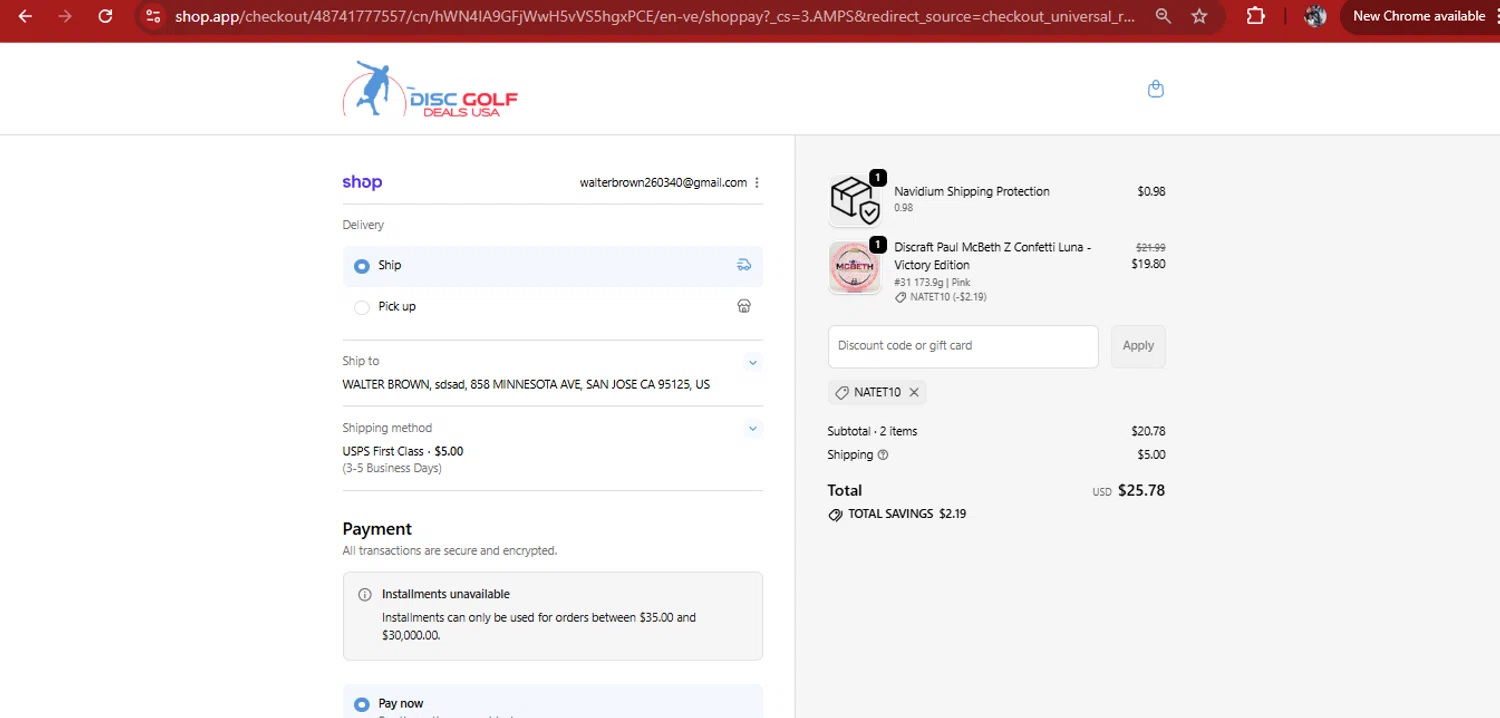The image size is (1500, 718).
Task: Go back to the previous page
Action: 25,16
